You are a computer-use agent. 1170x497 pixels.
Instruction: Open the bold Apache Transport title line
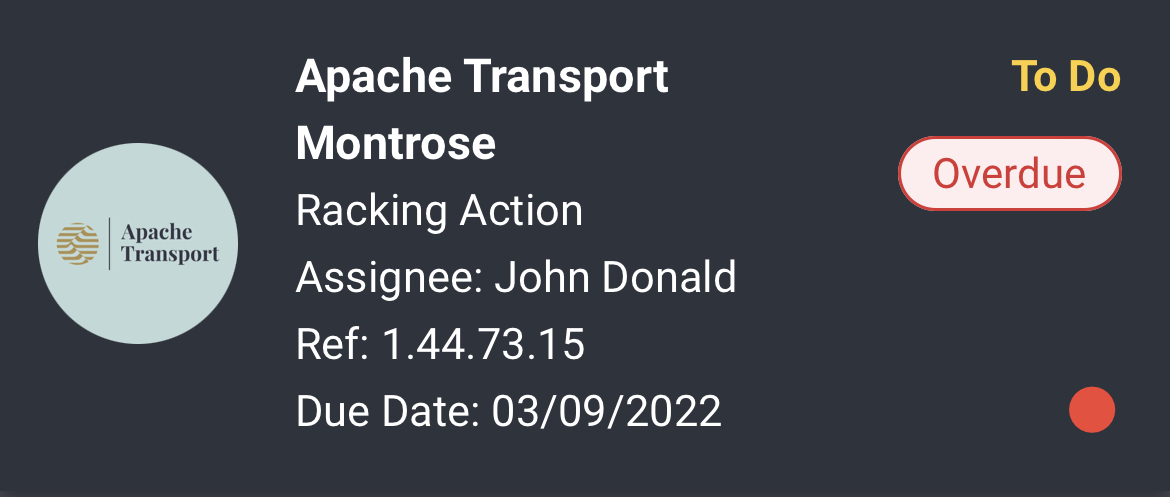tap(482, 77)
